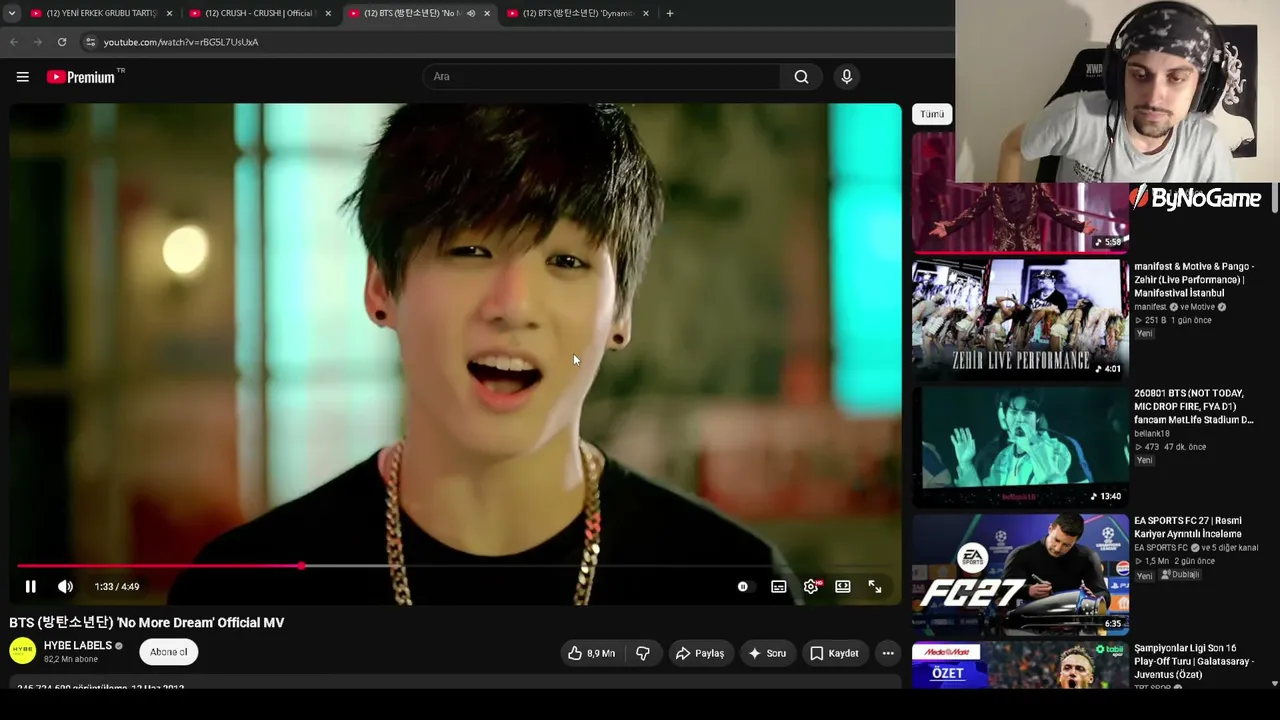This screenshot has width=1280, height=720.
Task: Go forward in browser history
Action: coord(38,42)
